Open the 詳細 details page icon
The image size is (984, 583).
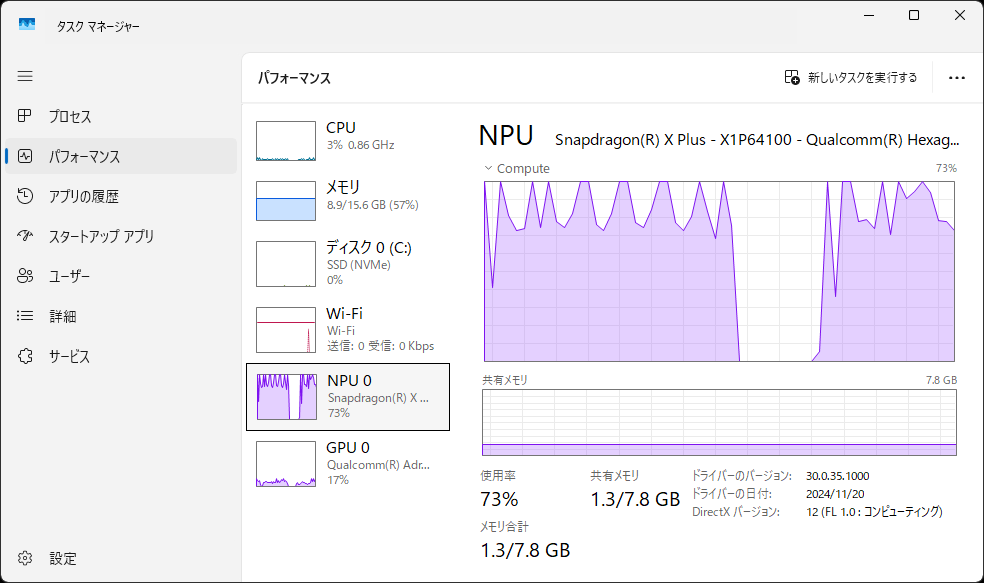[x=25, y=316]
